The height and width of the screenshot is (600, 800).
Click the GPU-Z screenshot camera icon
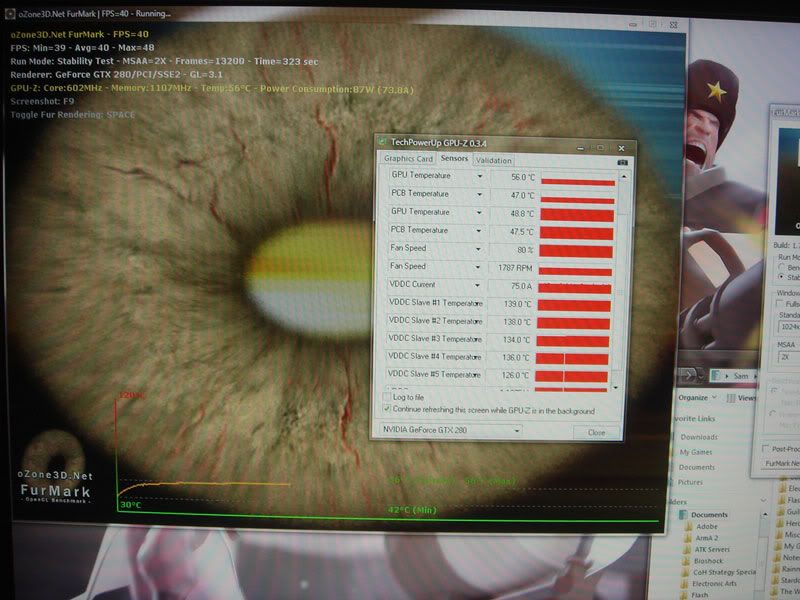coord(622,160)
